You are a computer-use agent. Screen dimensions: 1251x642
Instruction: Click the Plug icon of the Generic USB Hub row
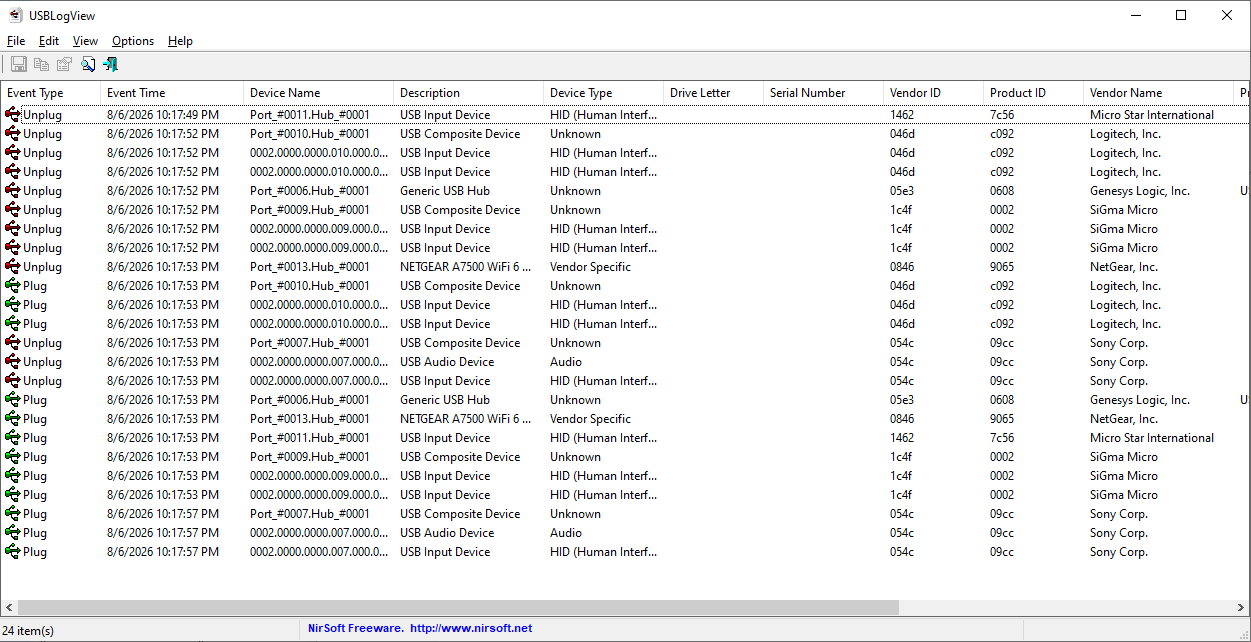click(x=12, y=400)
